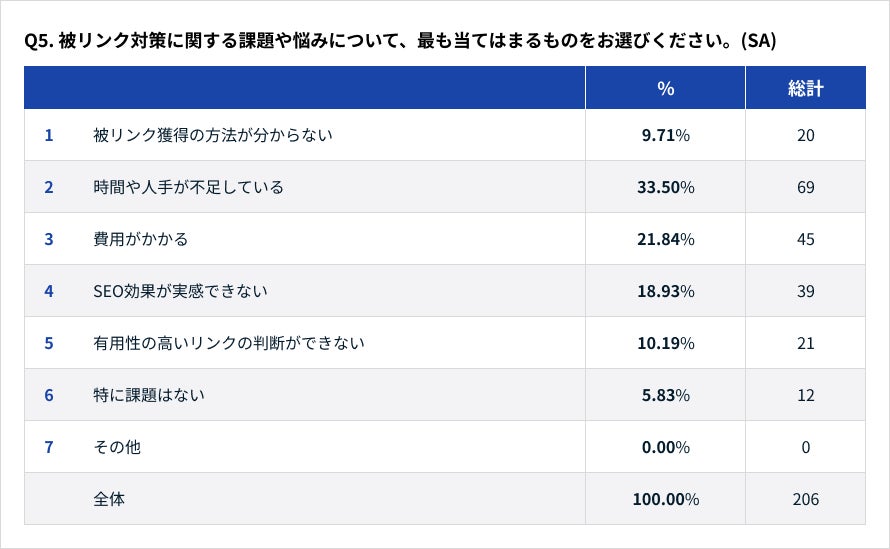890x549 pixels.
Task: Select the % column header
Action: [665, 88]
